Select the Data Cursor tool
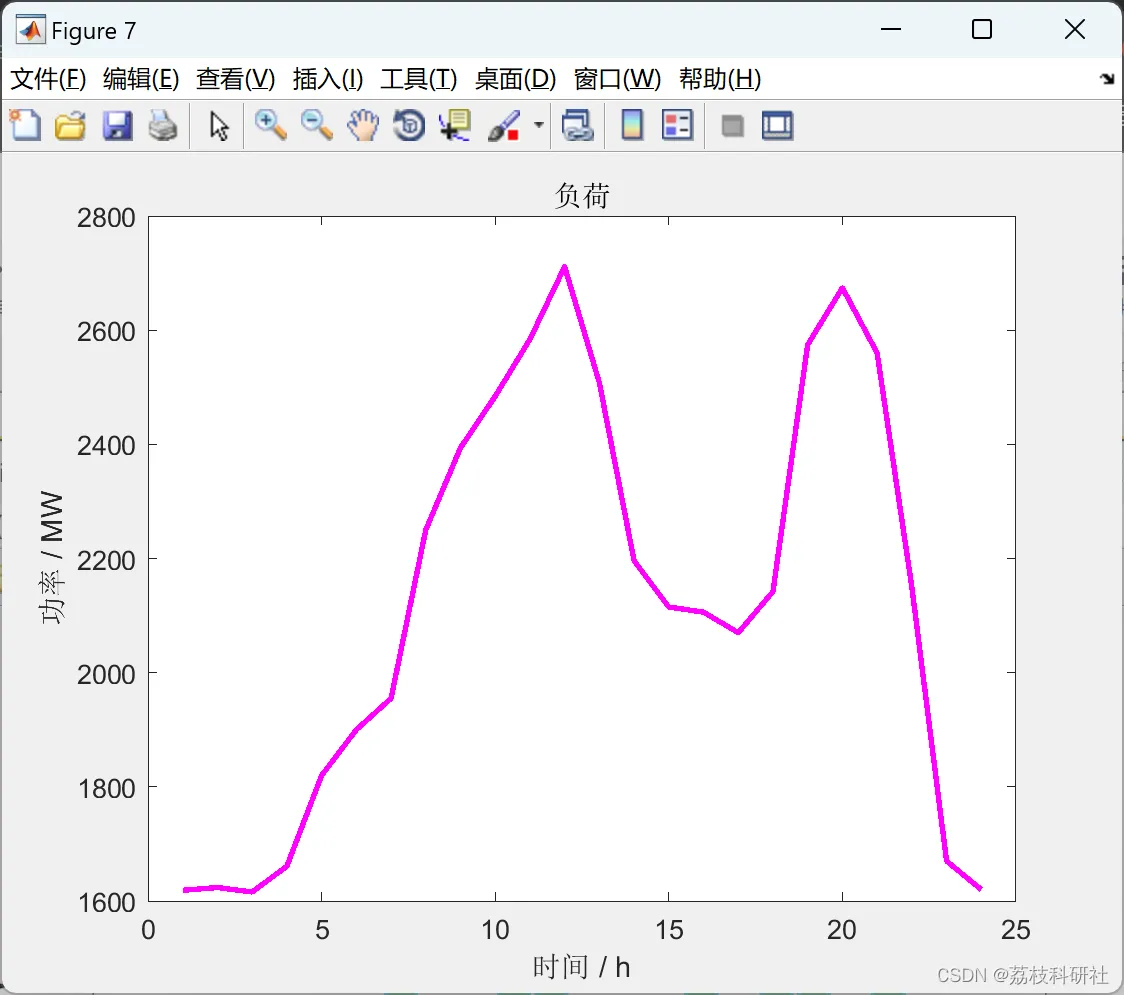Screen dimensions: 1124x995 point(454,125)
